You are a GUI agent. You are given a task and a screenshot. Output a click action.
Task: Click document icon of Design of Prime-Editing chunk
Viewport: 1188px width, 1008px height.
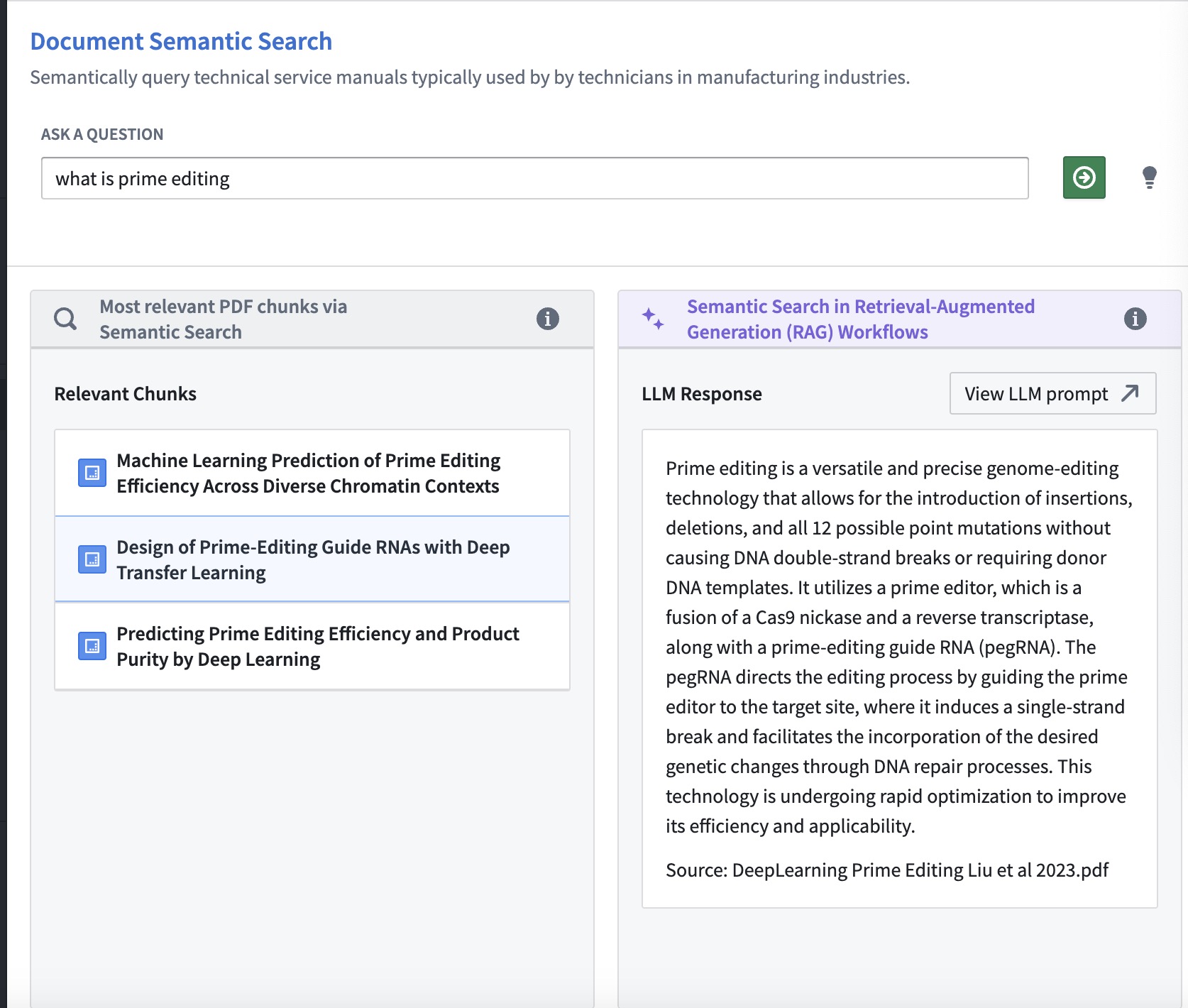pyautogui.click(x=92, y=559)
